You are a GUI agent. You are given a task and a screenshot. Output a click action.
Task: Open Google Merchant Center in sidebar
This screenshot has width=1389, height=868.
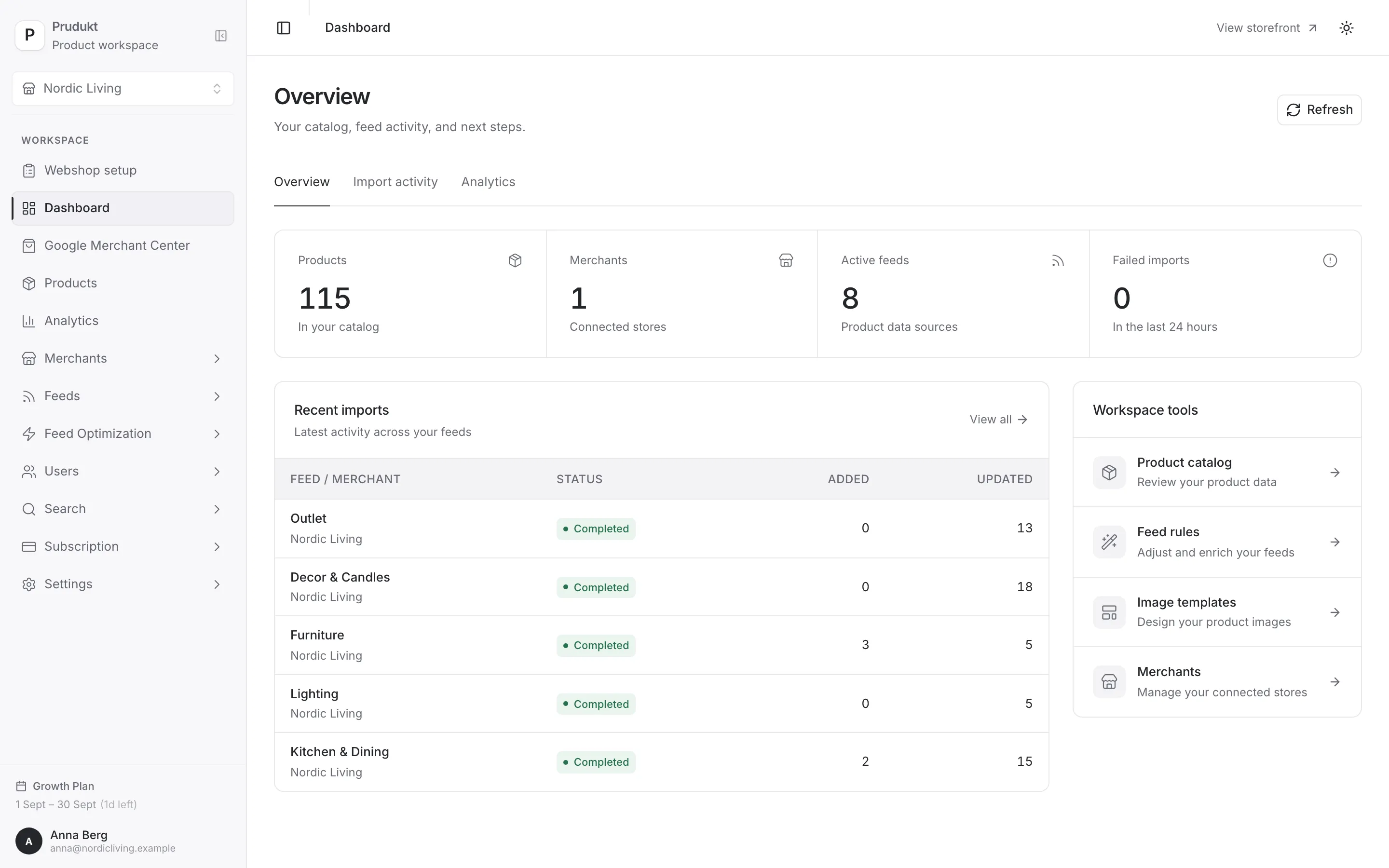tap(123, 246)
